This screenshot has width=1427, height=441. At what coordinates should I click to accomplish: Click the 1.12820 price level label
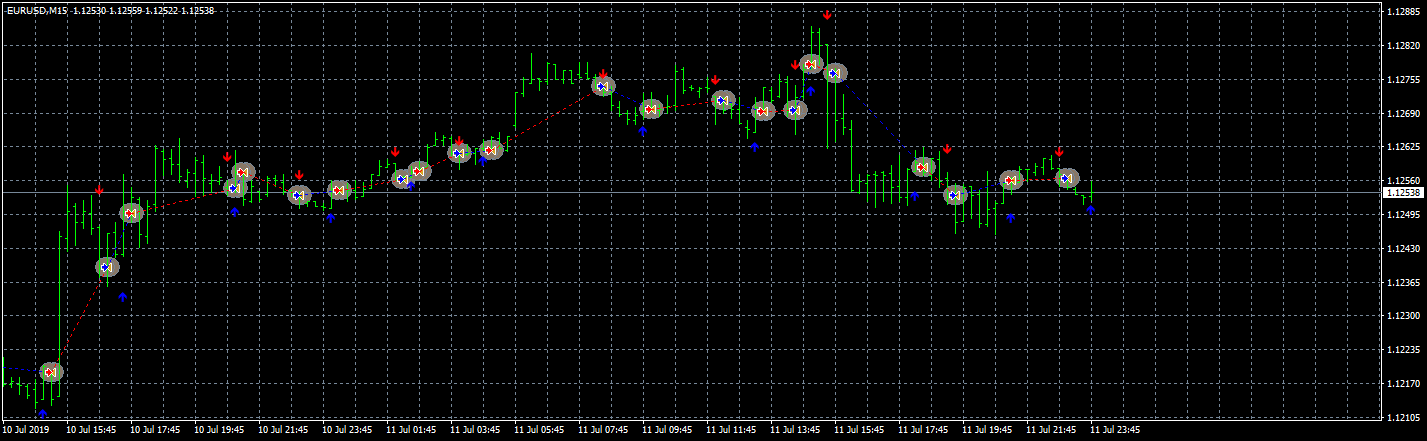pyautogui.click(x=1402, y=46)
